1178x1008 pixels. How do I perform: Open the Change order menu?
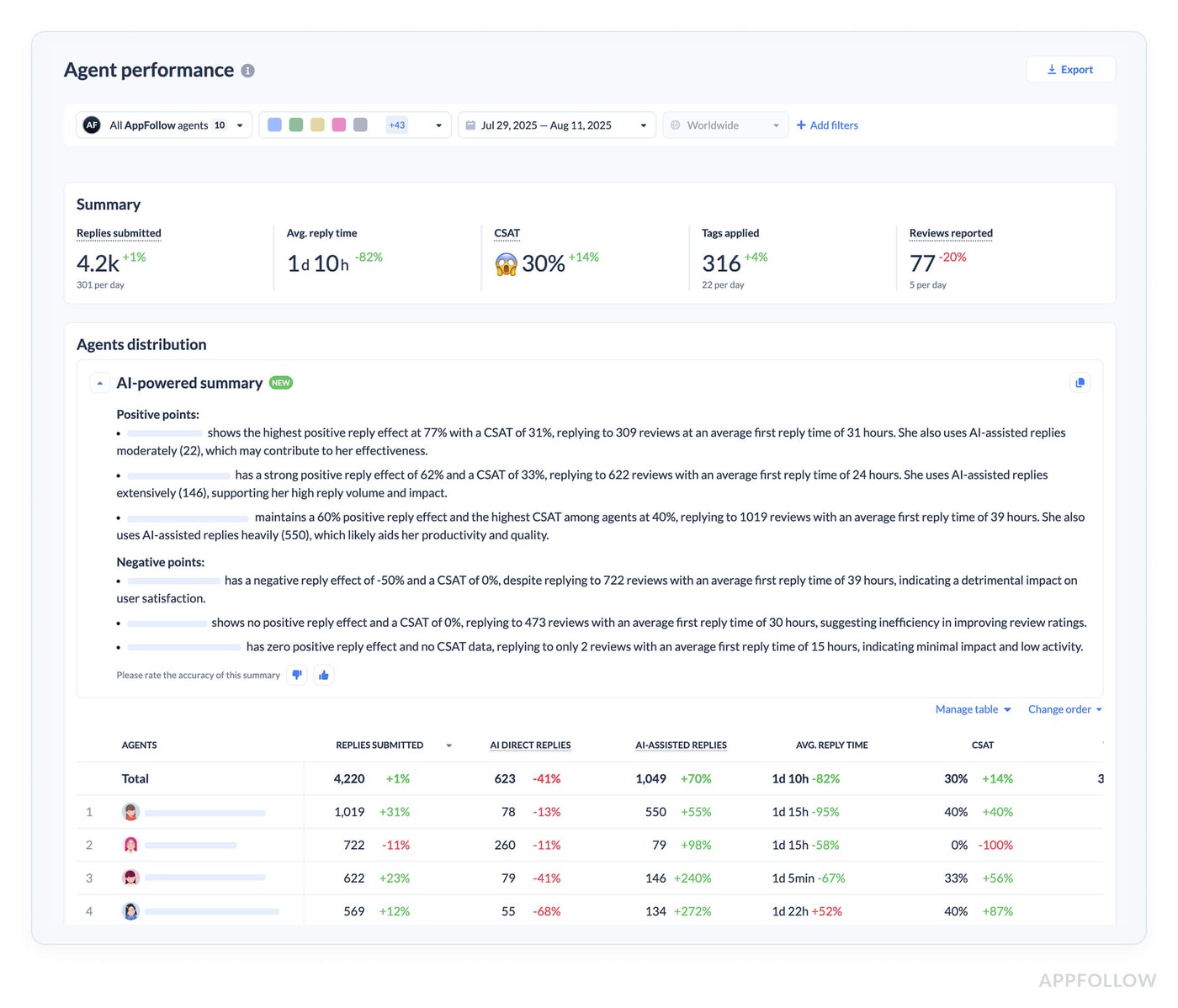1064,709
